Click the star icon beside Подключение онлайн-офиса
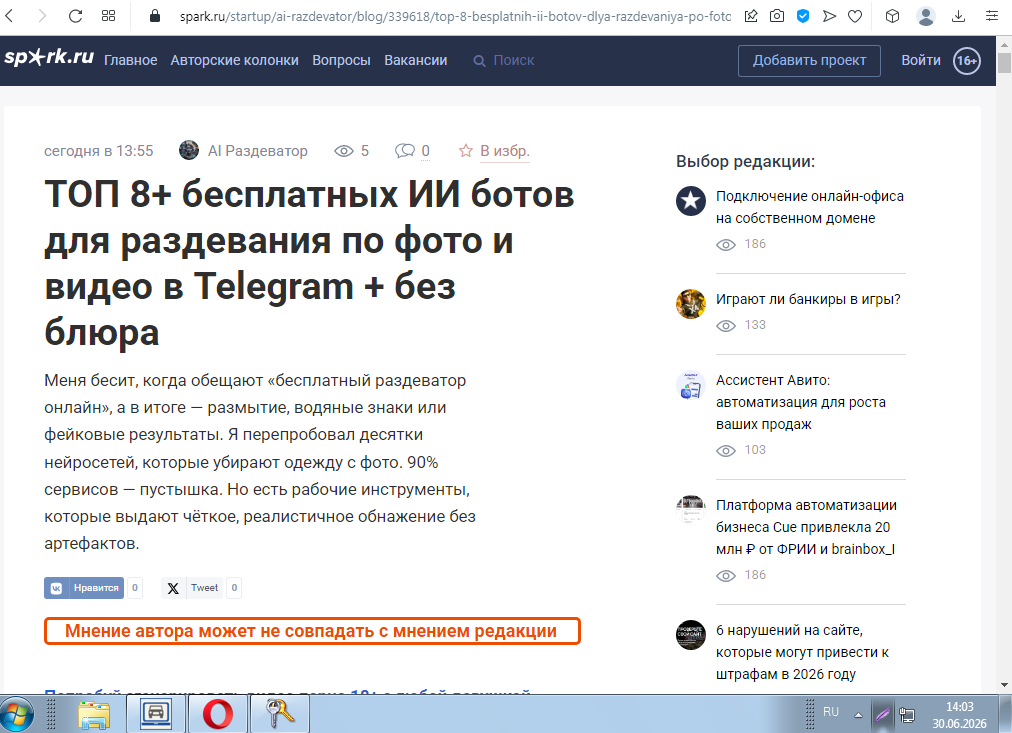 [x=691, y=201]
